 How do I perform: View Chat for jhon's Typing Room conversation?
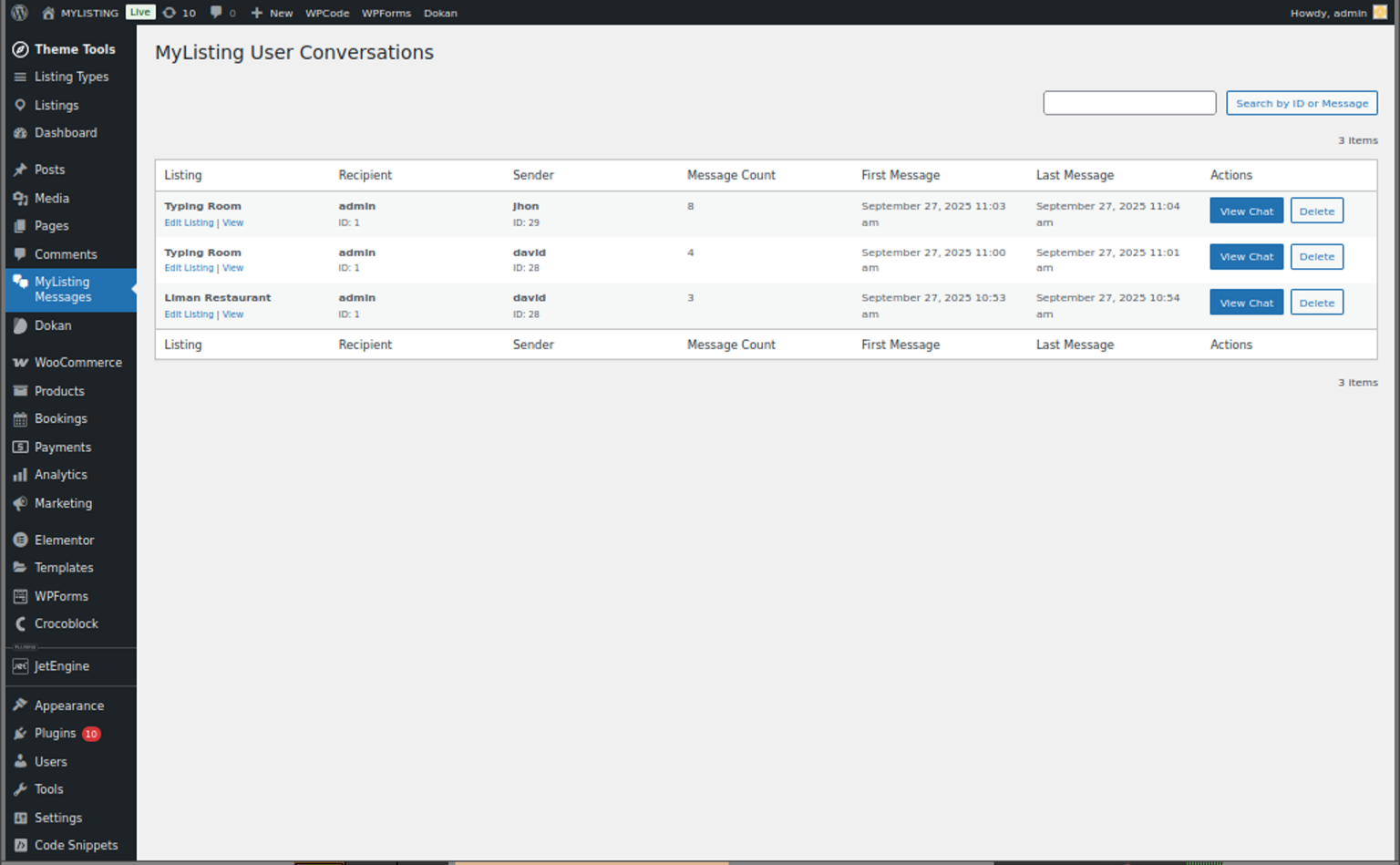click(1246, 211)
